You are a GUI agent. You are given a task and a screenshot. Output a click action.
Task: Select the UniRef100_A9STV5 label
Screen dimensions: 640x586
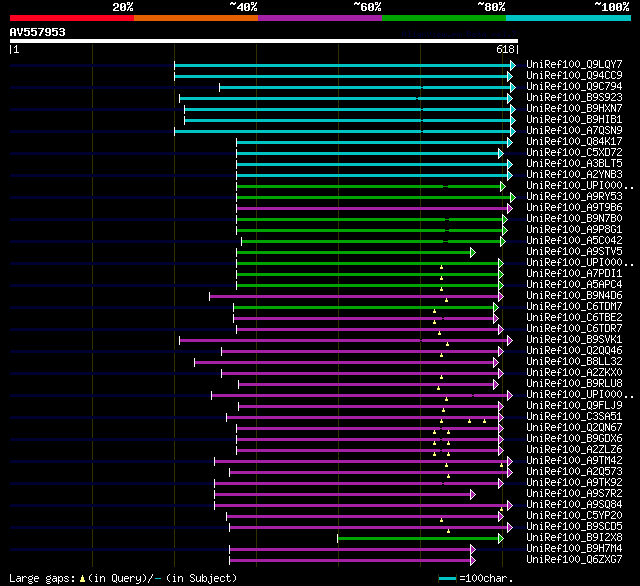point(574,252)
